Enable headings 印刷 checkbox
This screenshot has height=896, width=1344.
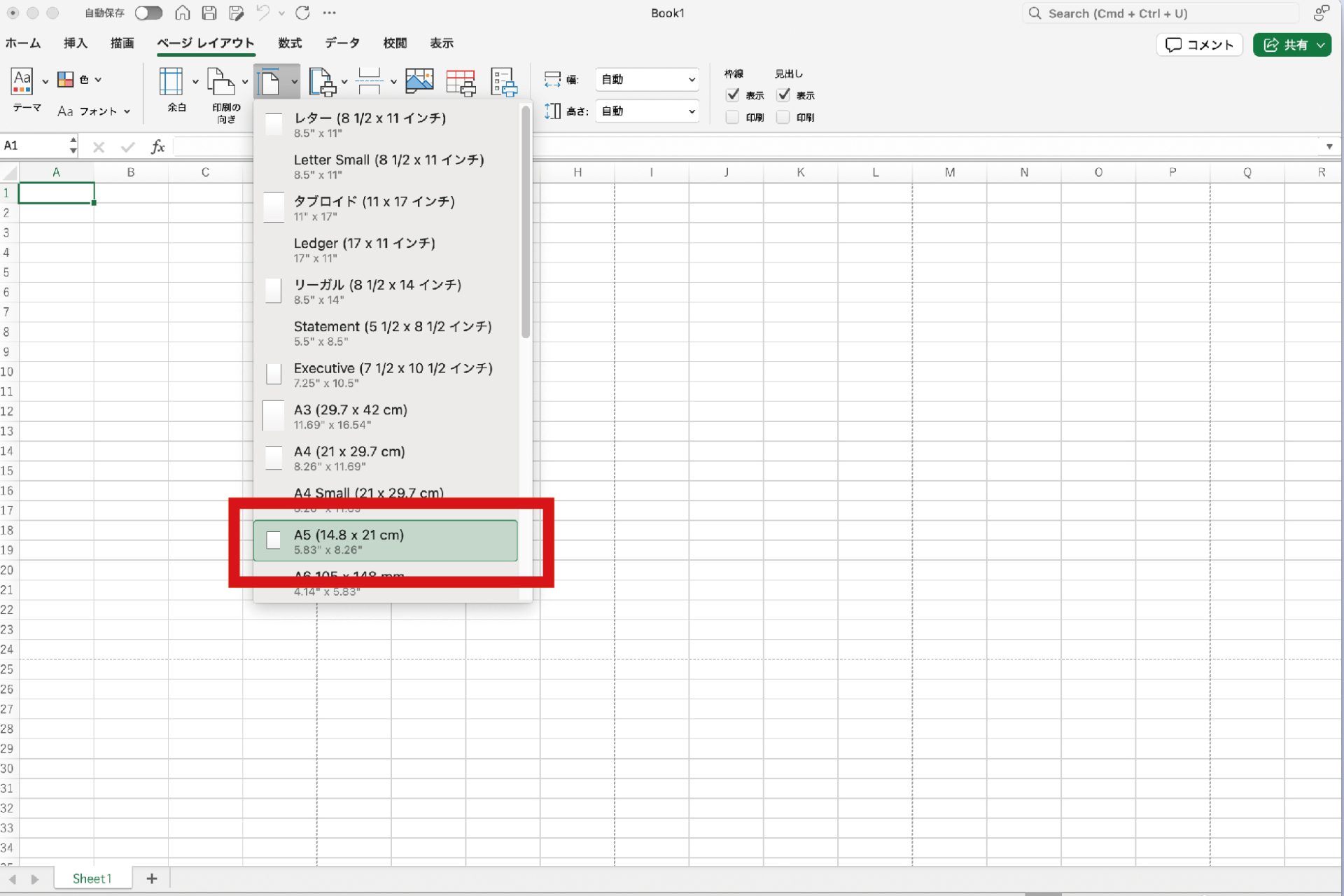pyautogui.click(x=783, y=117)
